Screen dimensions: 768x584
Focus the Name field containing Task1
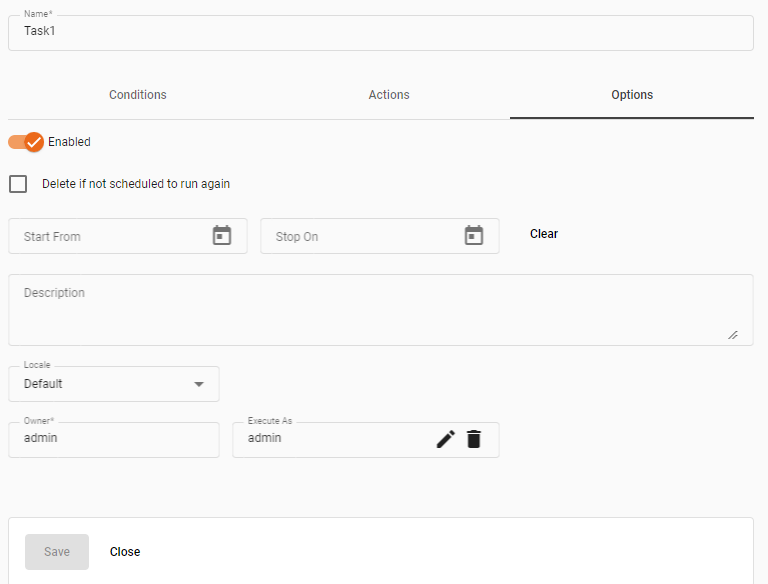click(x=380, y=32)
